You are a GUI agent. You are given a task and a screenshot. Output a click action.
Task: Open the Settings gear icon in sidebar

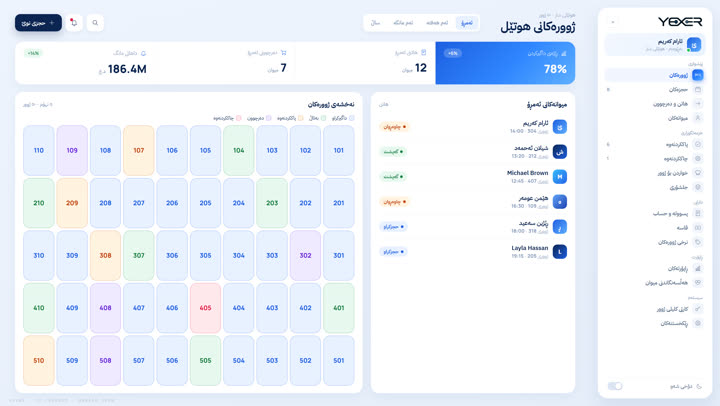click(x=698, y=323)
